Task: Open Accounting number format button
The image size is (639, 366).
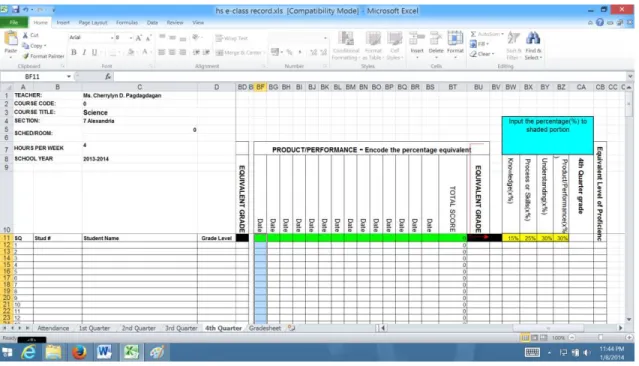Action: pos(275,52)
